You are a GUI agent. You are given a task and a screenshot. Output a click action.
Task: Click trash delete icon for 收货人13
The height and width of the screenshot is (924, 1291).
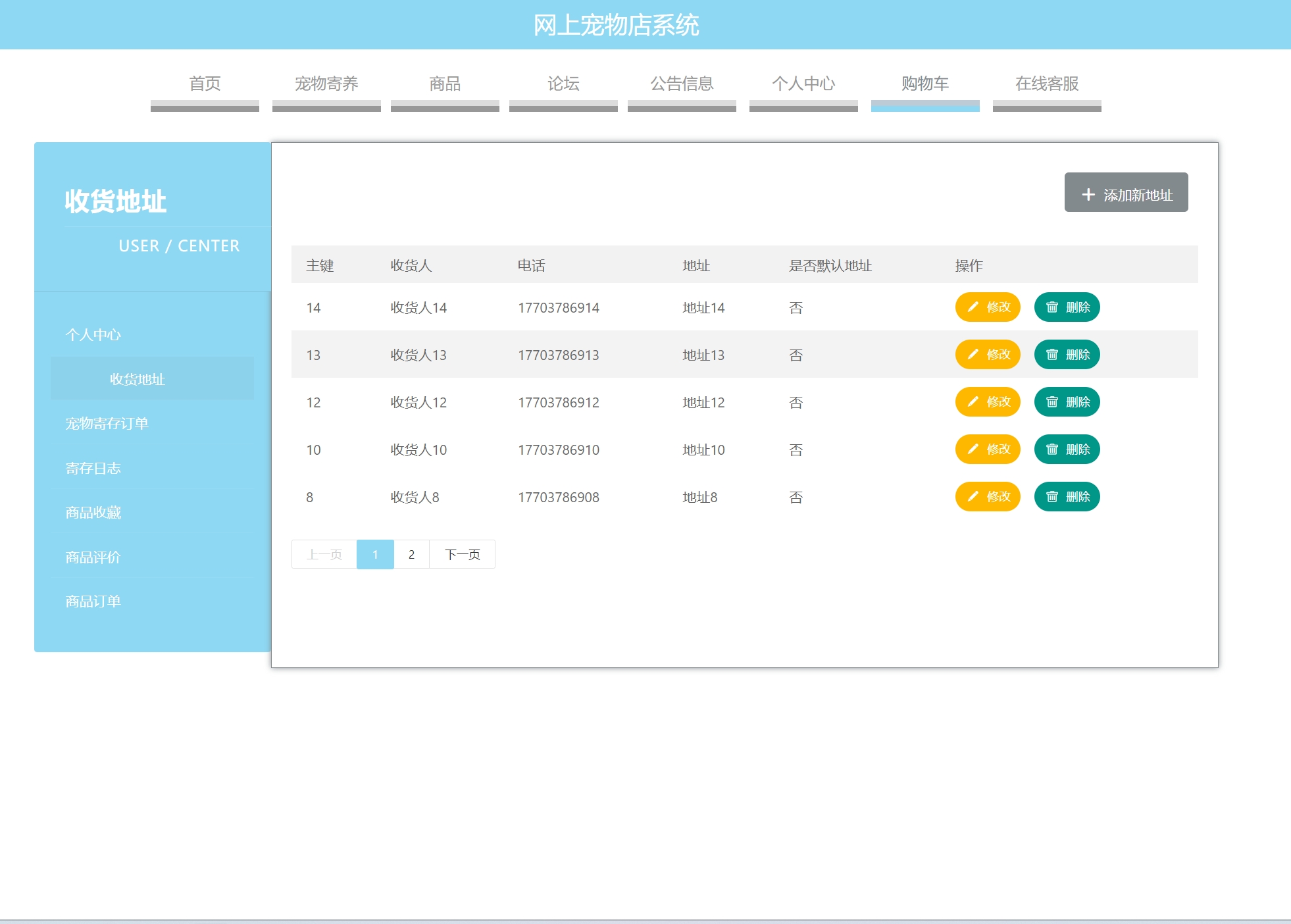pyautogui.click(x=1052, y=355)
